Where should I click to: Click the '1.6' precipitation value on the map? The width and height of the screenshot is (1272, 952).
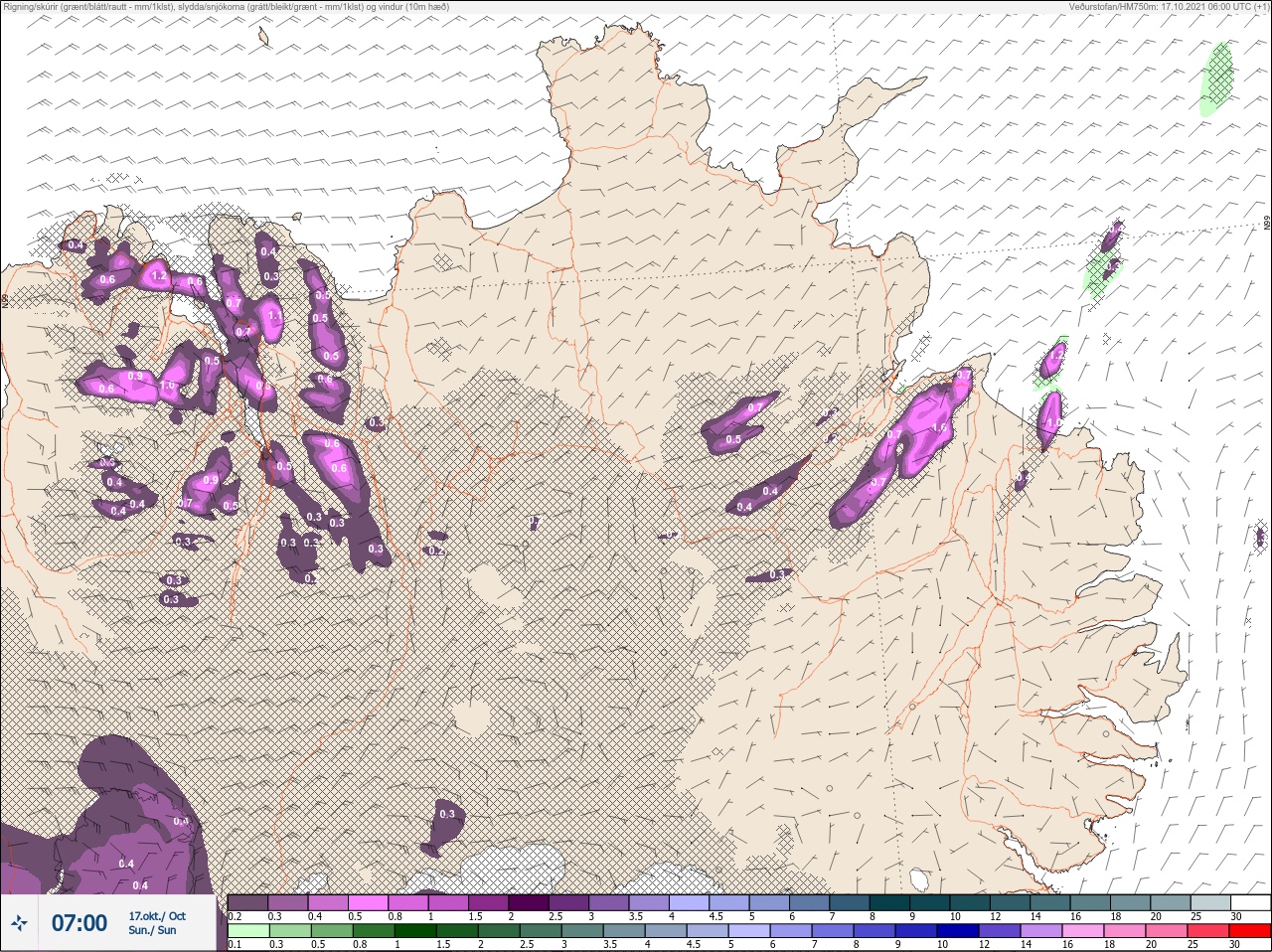[x=939, y=427]
